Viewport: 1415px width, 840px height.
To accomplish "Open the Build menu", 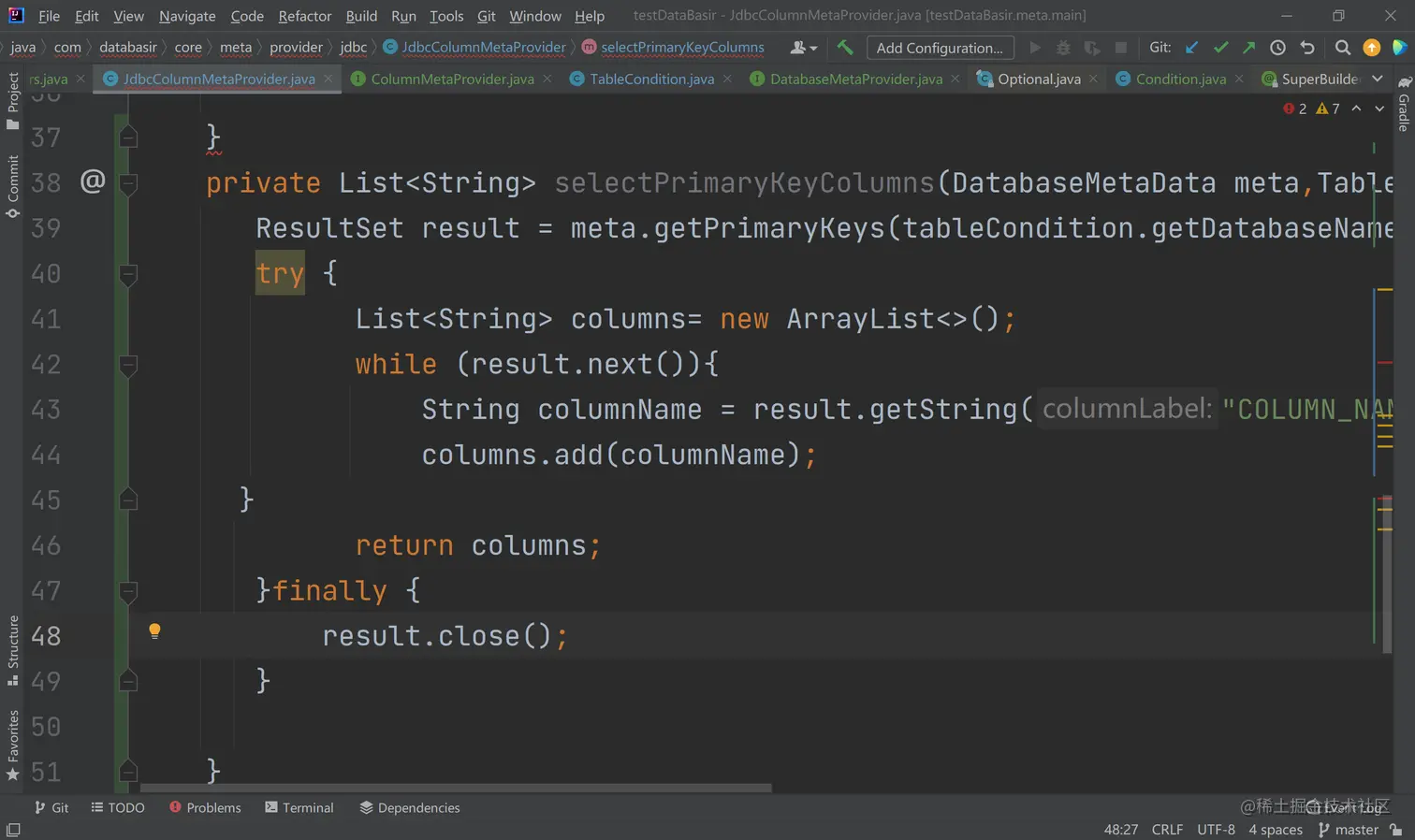I will [x=361, y=16].
